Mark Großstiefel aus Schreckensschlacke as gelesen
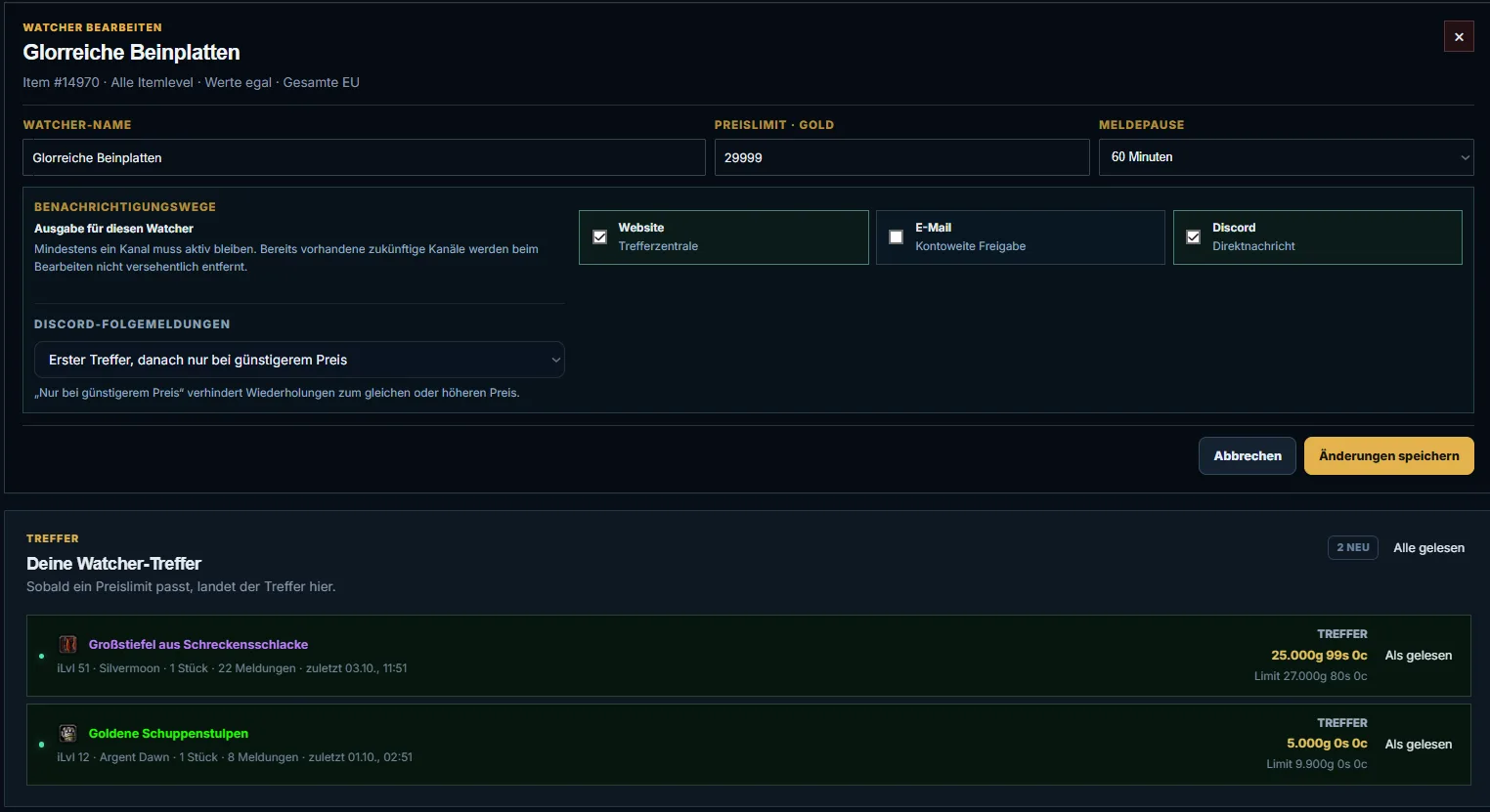Viewport: 1490px width, 812px height. coord(1418,656)
